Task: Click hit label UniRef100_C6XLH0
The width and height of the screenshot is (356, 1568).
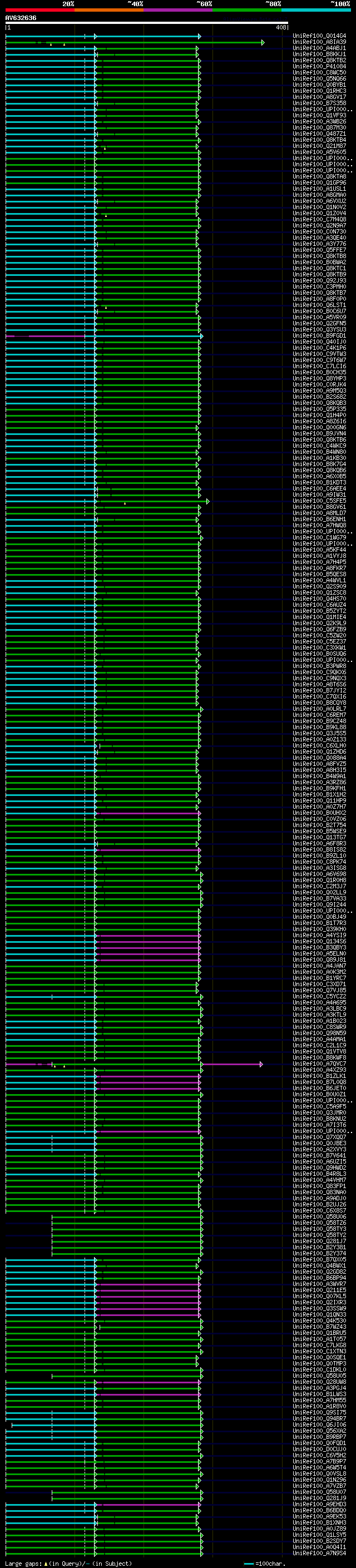Action: [x=319, y=745]
